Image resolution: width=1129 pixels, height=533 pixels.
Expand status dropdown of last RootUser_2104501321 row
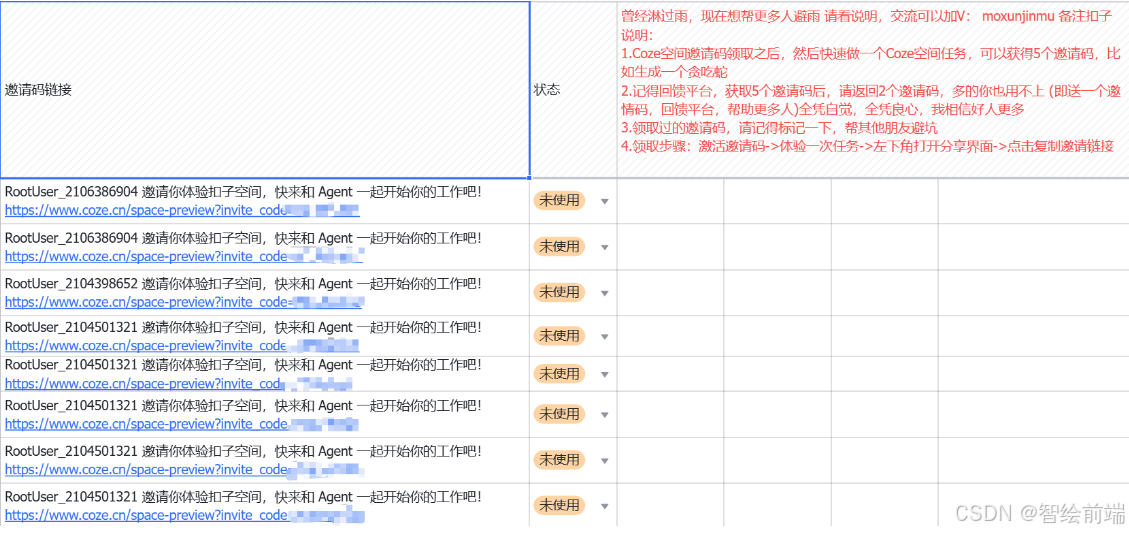tap(605, 506)
